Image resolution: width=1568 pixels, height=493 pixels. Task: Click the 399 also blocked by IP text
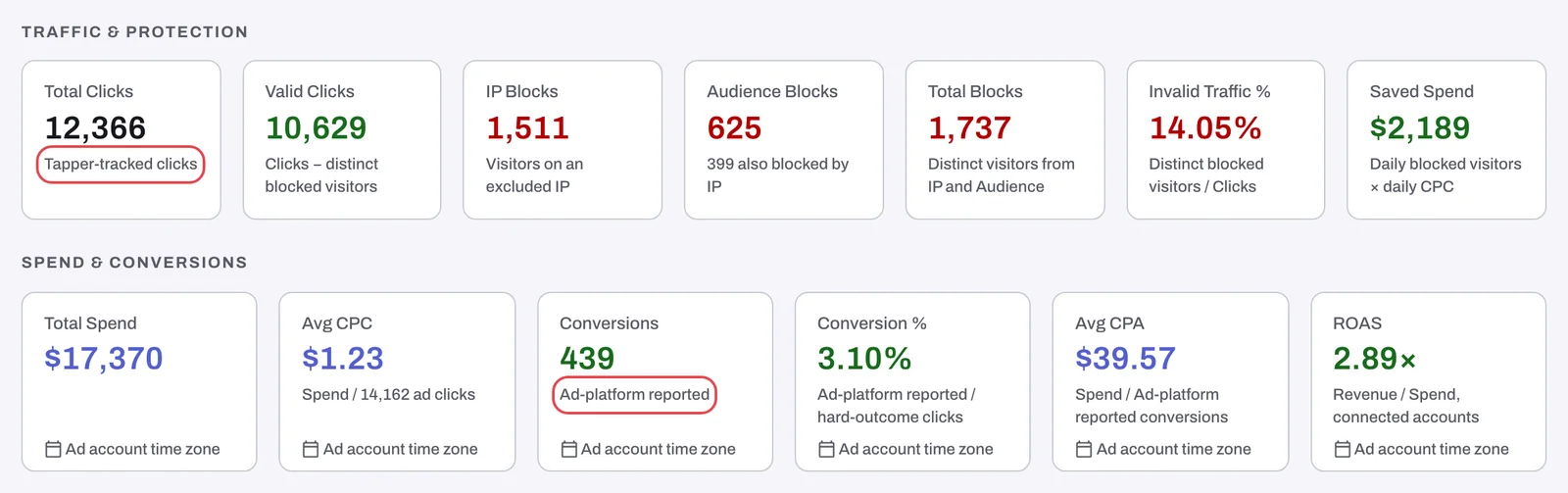tap(777, 174)
